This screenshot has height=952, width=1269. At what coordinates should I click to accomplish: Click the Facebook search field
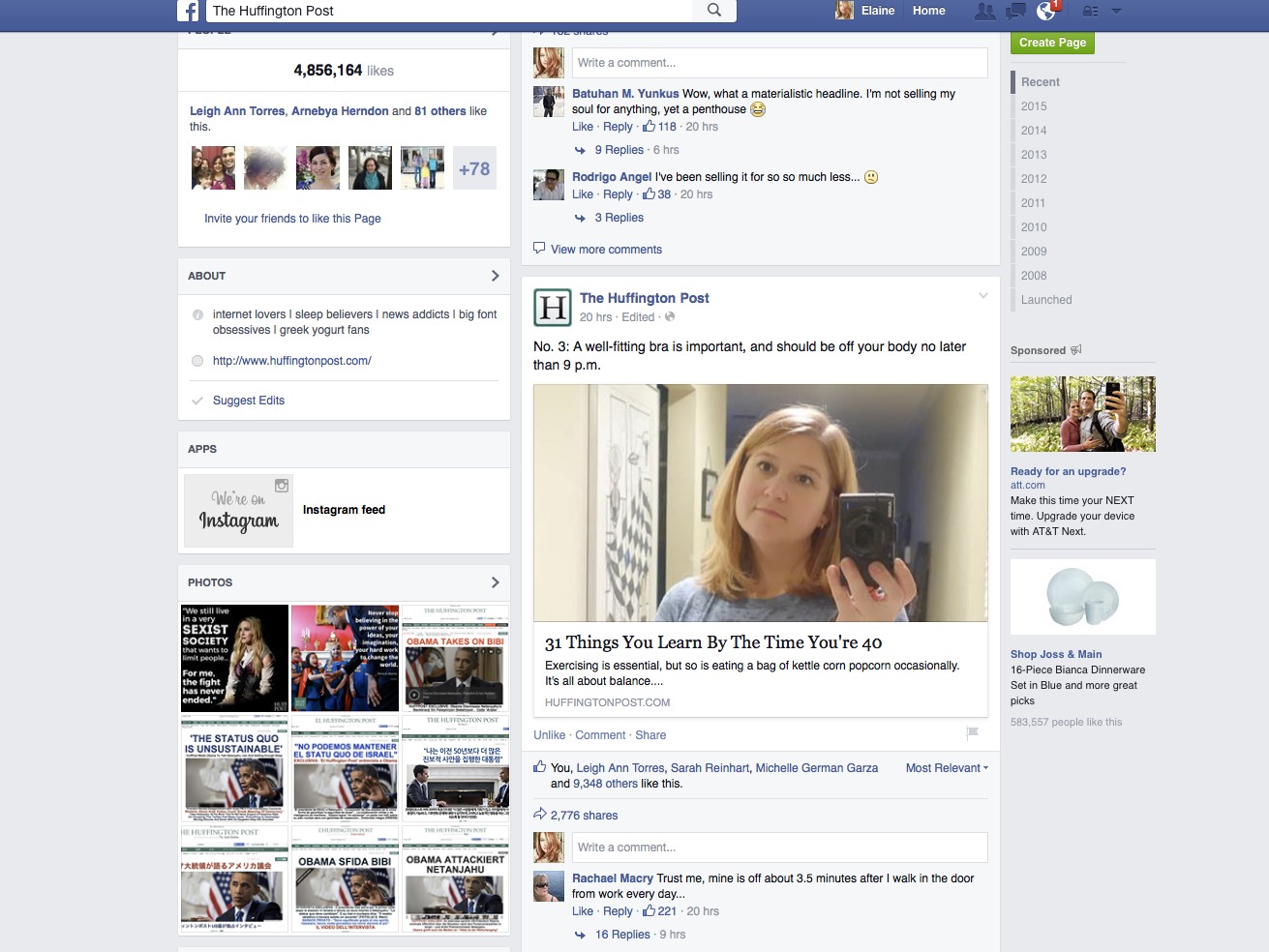coord(450,11)
